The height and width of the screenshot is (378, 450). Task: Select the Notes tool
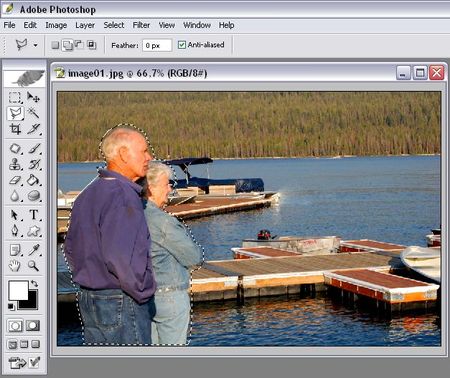15,250
